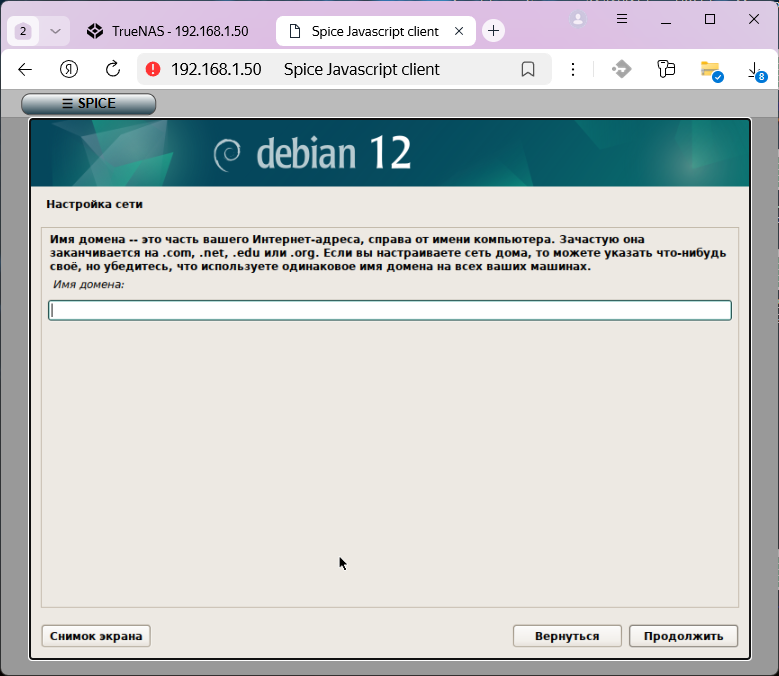Image resolution: width=779 pixels, height=676 pixels.
Task: Click the Продолжить button
Action: [683, 636]
